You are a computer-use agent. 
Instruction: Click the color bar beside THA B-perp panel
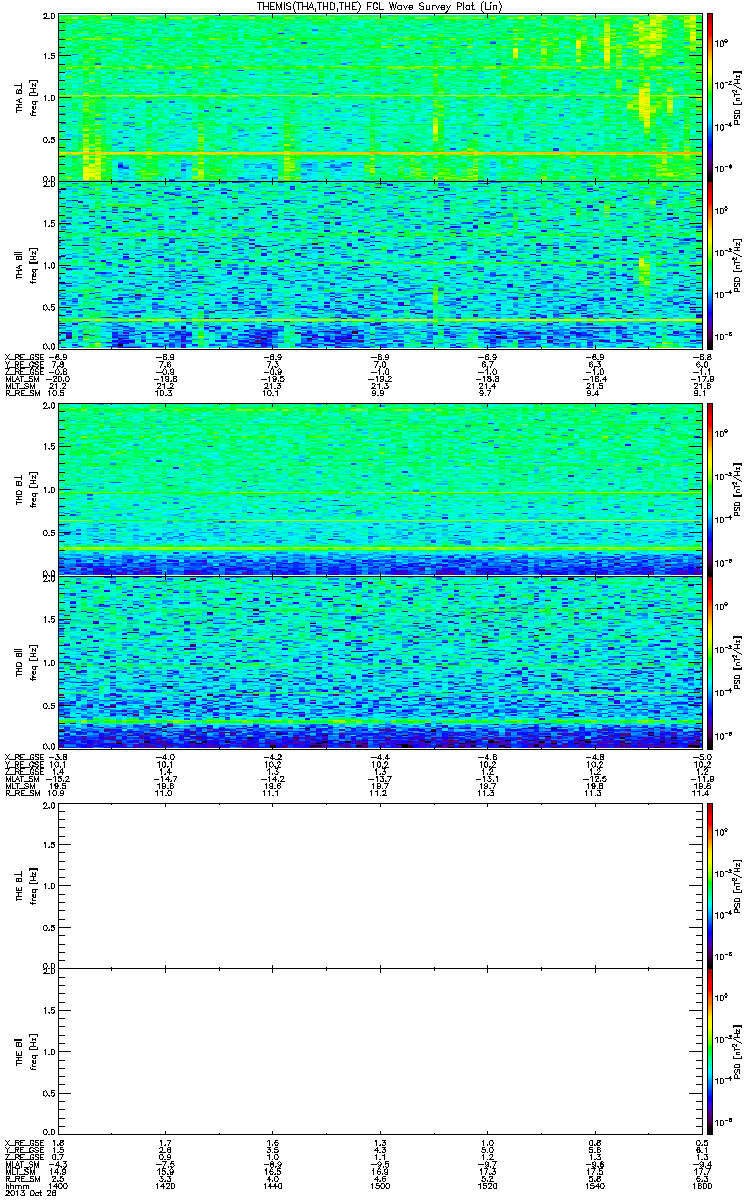click(710, 96)
